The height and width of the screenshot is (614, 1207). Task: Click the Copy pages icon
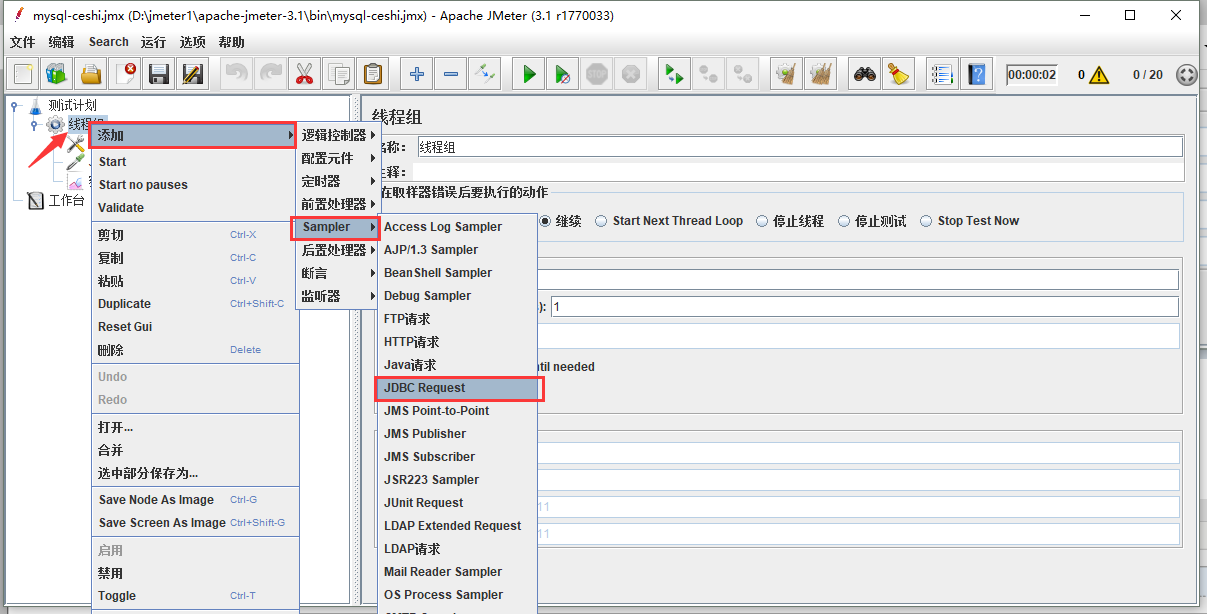point(339,74)
